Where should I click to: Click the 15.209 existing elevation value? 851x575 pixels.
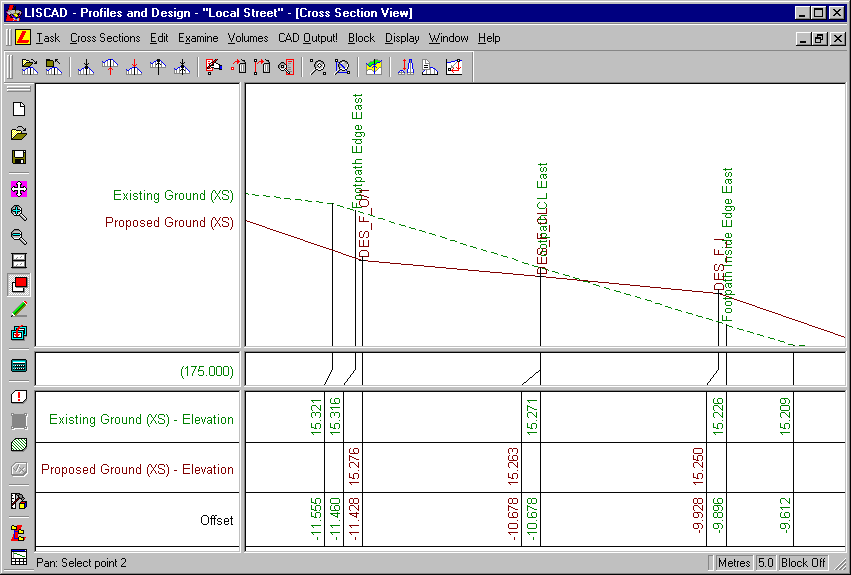pyautogui.click(x=785, y=416)
